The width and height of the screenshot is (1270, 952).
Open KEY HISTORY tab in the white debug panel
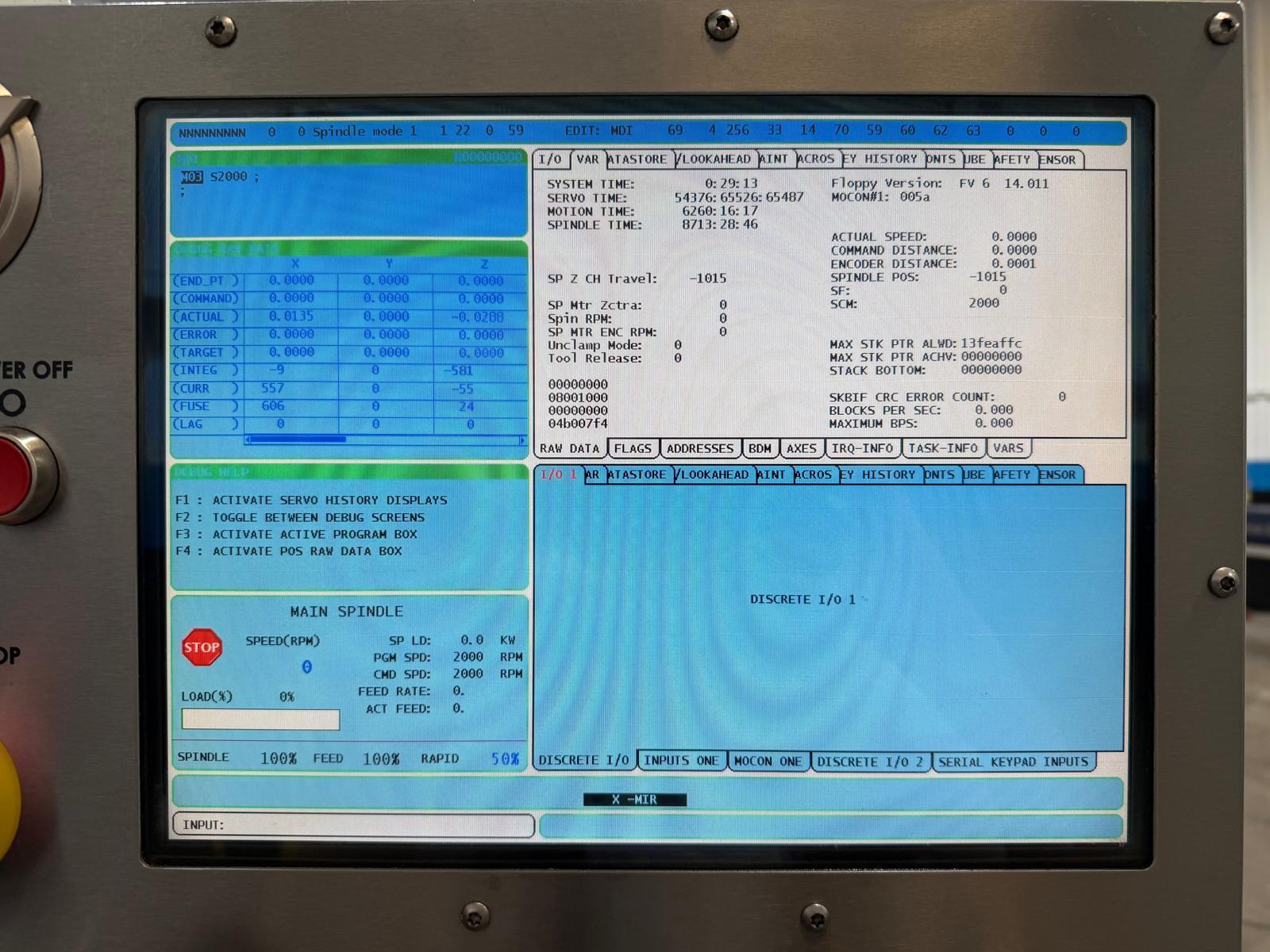880,159
